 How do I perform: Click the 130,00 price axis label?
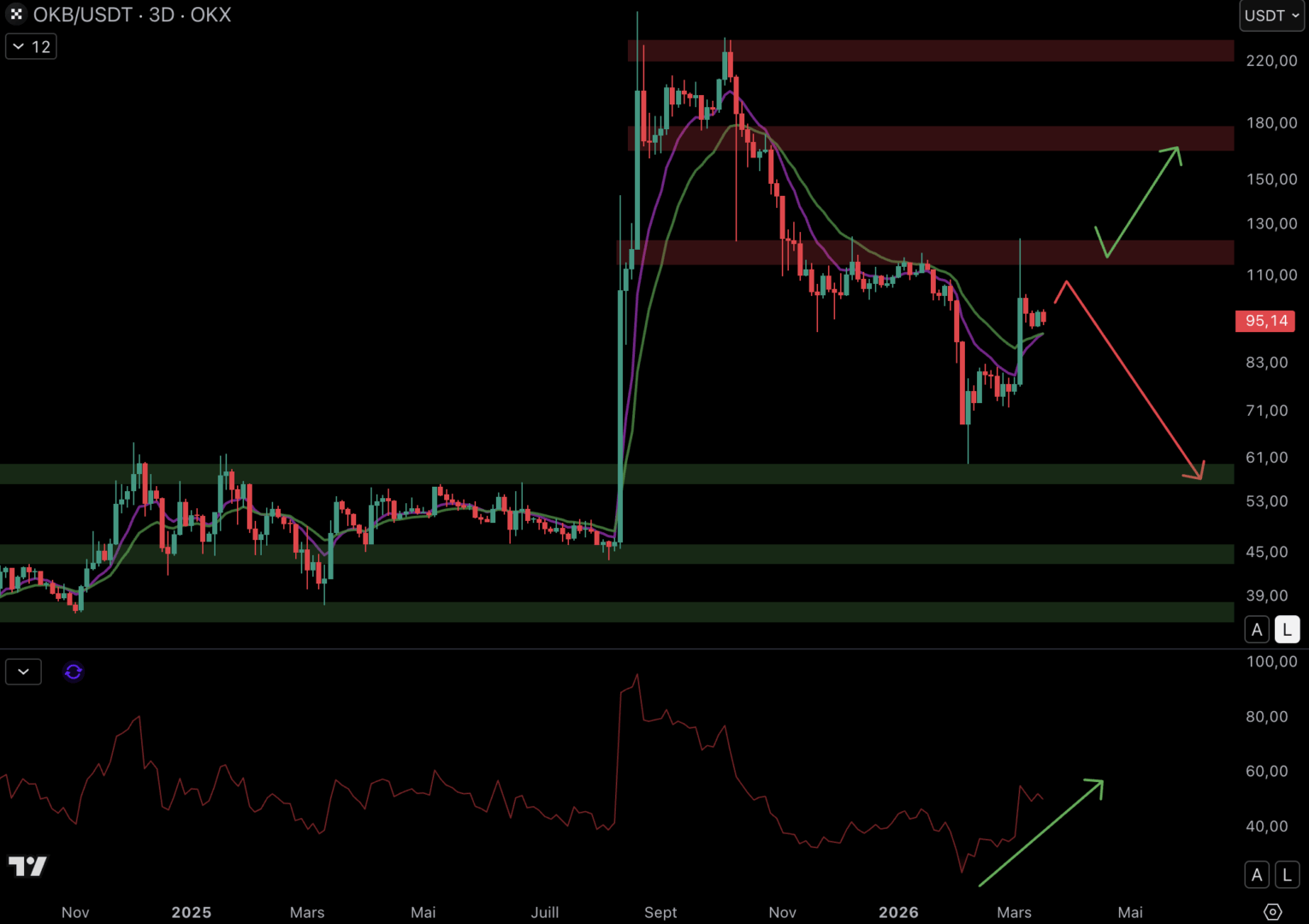tap(1271, 224)
